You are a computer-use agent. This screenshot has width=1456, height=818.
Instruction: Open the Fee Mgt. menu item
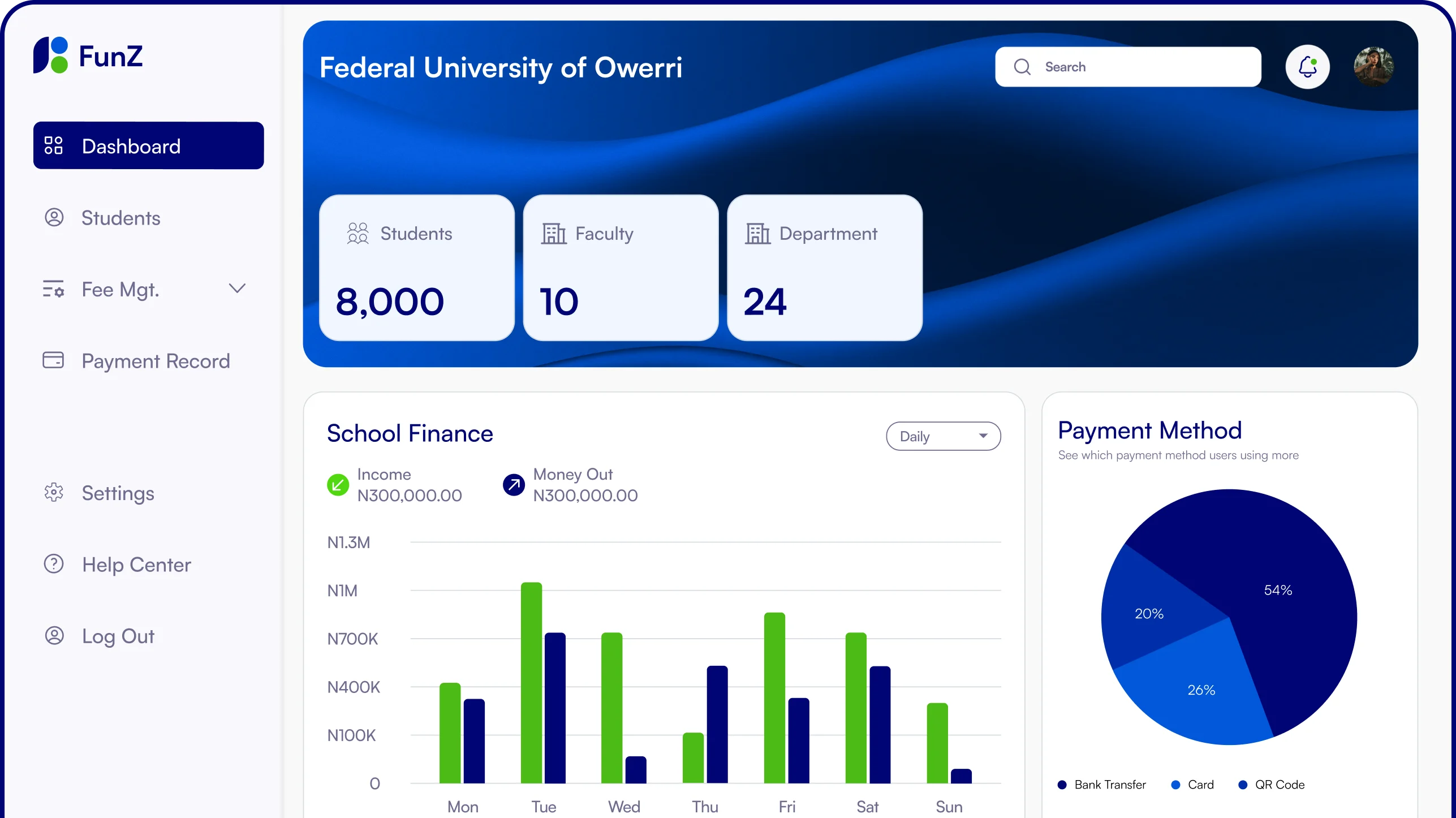121,290
